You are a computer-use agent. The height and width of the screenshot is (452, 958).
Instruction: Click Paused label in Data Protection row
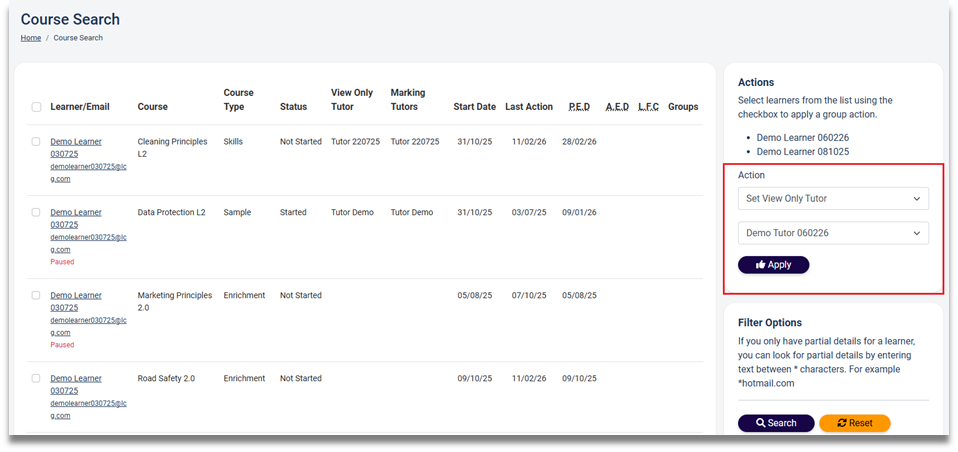pyautogui.click(x=62, y=262)
